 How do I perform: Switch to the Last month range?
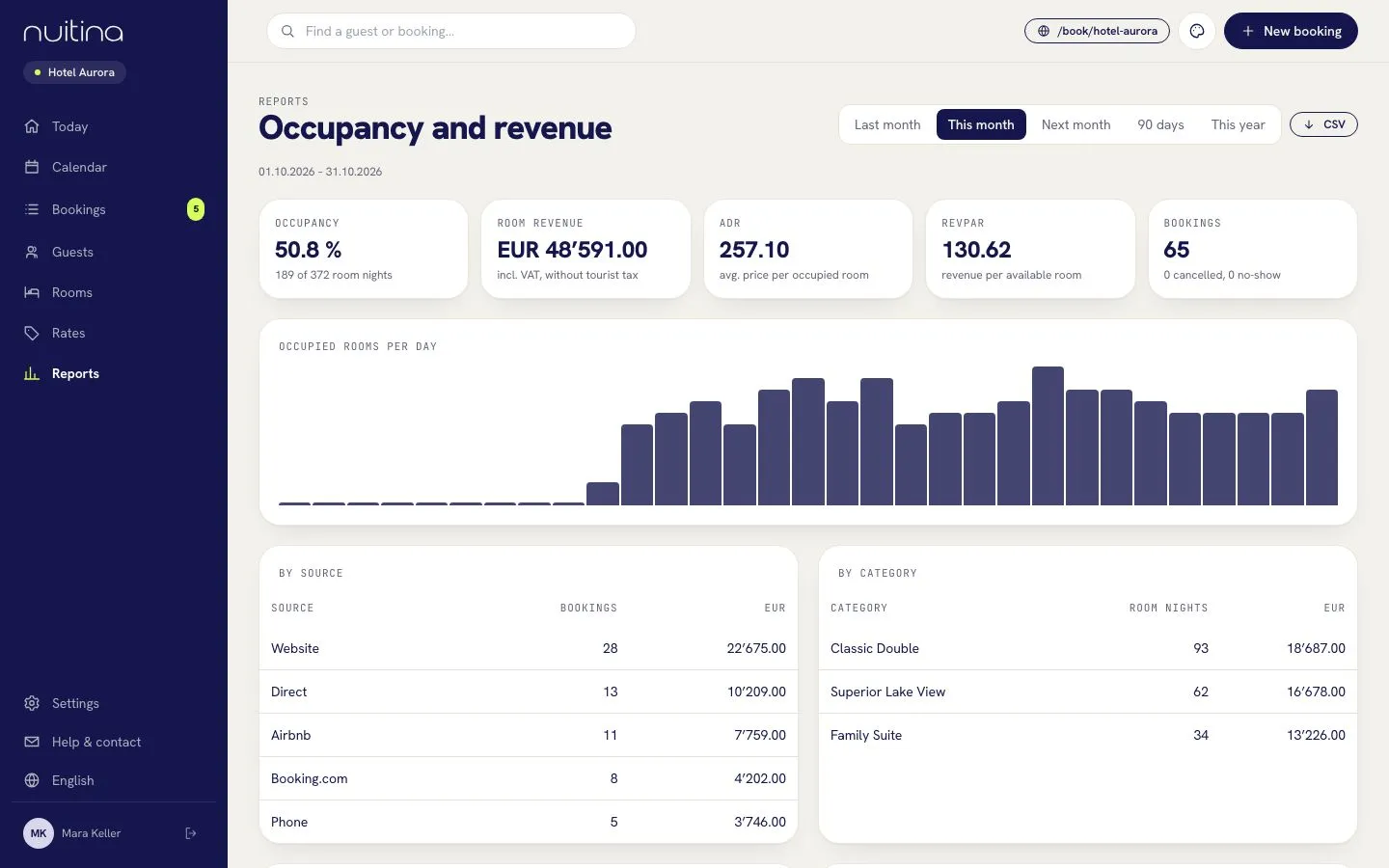click(887, 124)
